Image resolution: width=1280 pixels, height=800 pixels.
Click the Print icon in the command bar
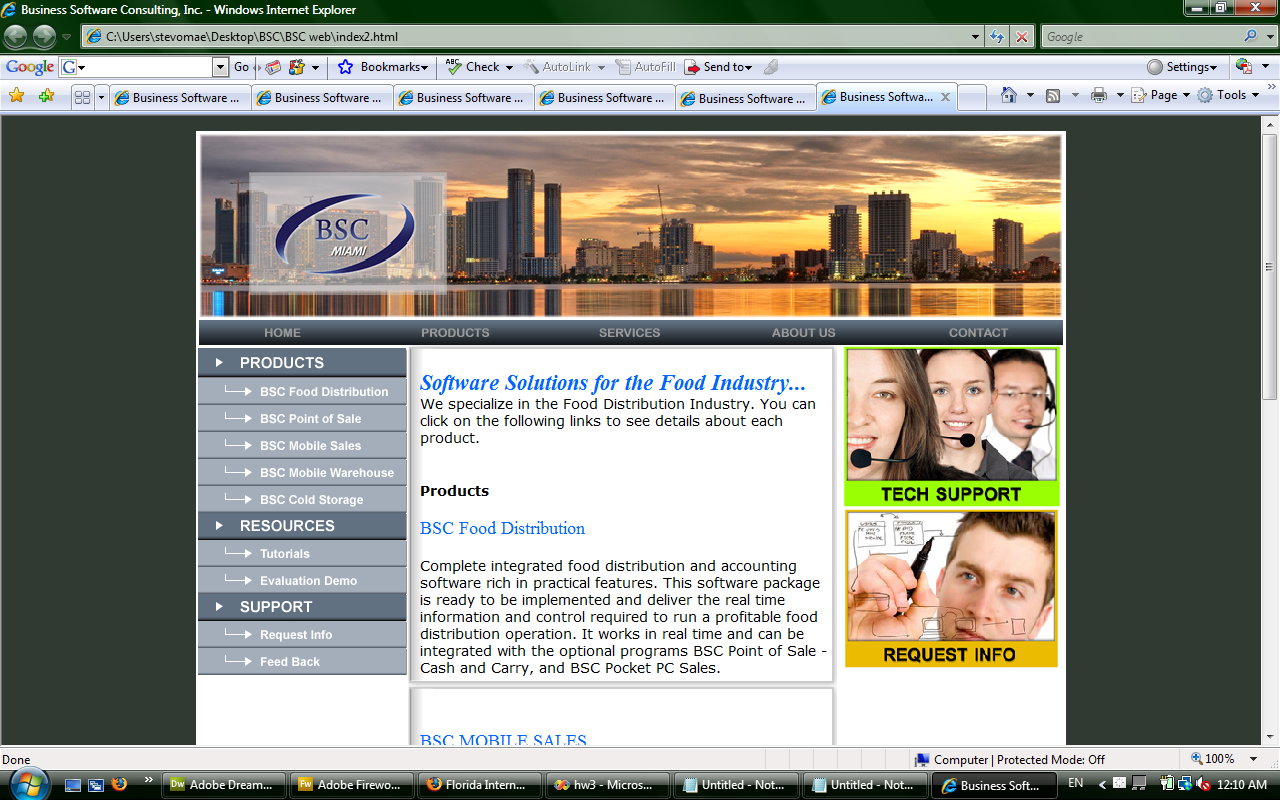[1099, 95]
